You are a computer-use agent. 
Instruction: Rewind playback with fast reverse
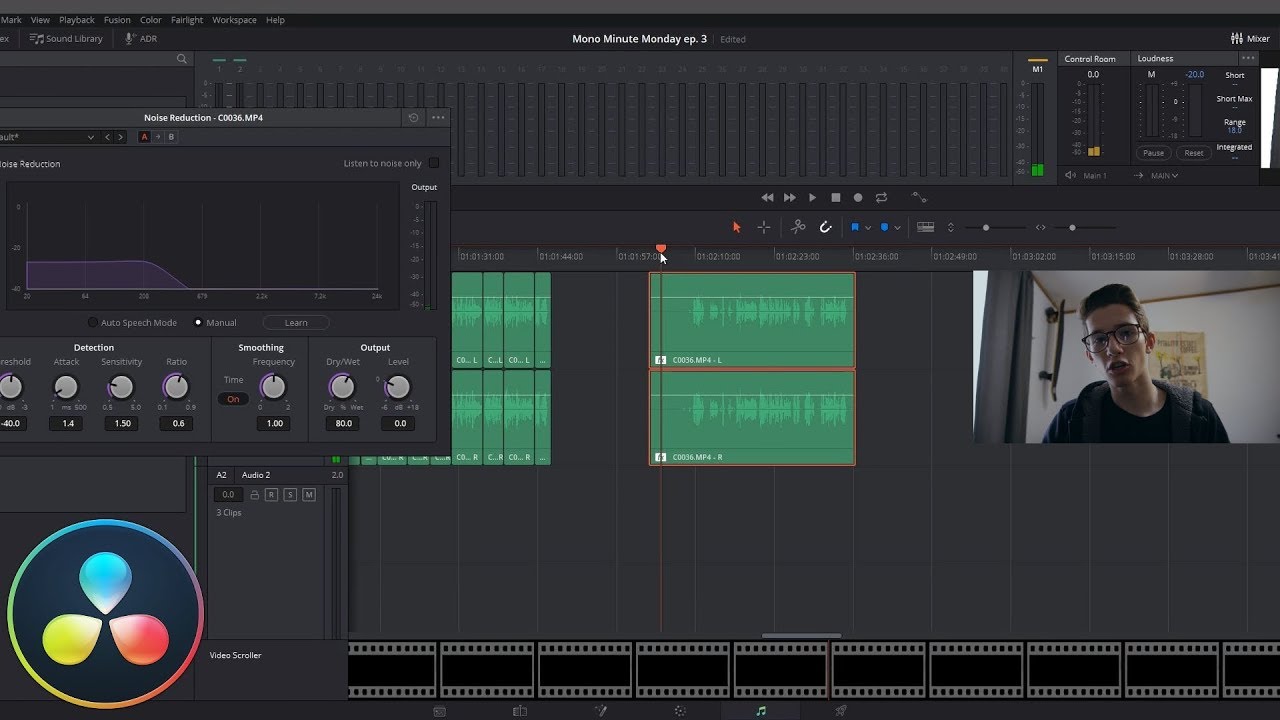(x=767, y=198)
